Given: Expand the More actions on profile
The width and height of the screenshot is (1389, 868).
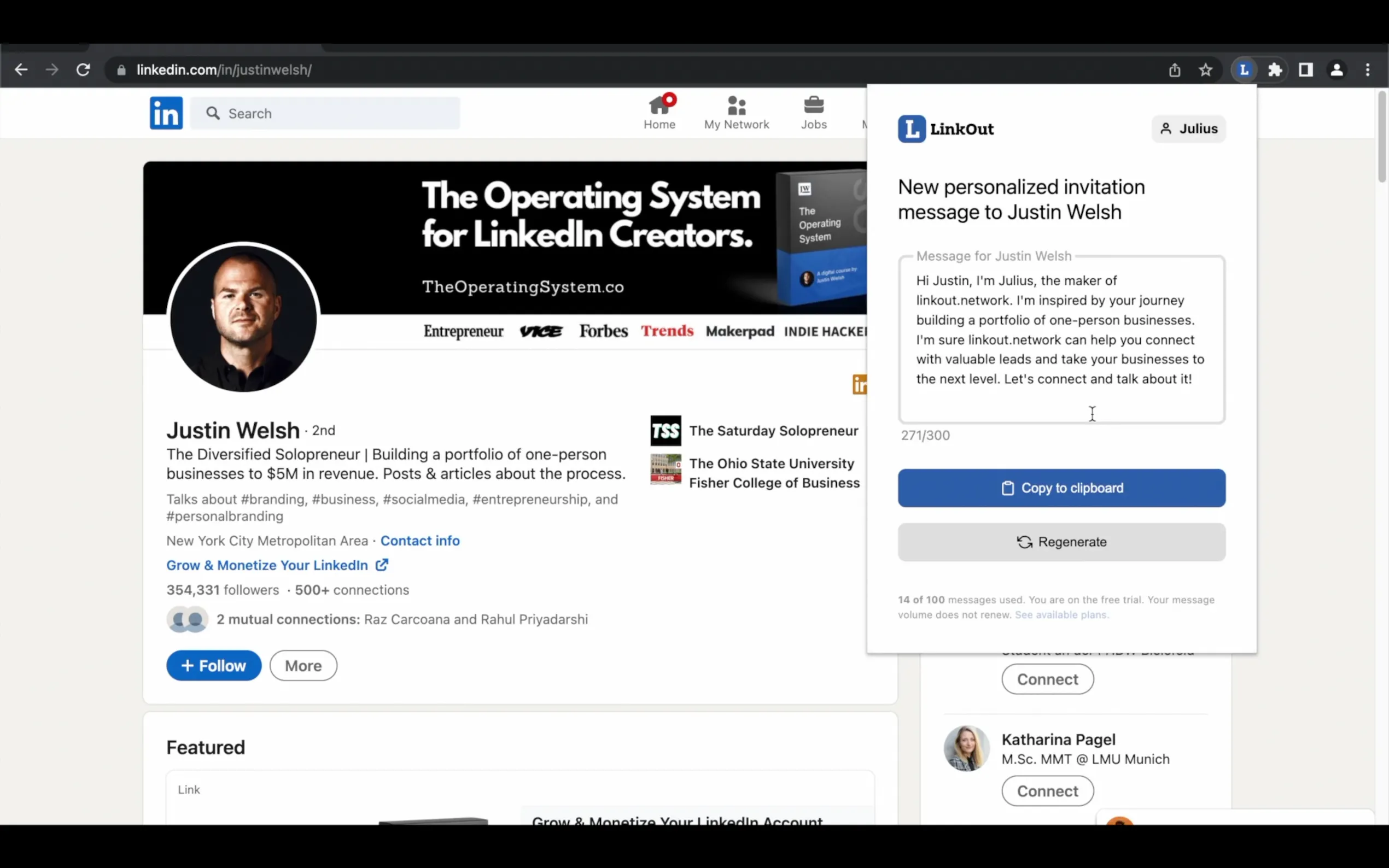Looking at the screenshot, I should 303,665.
